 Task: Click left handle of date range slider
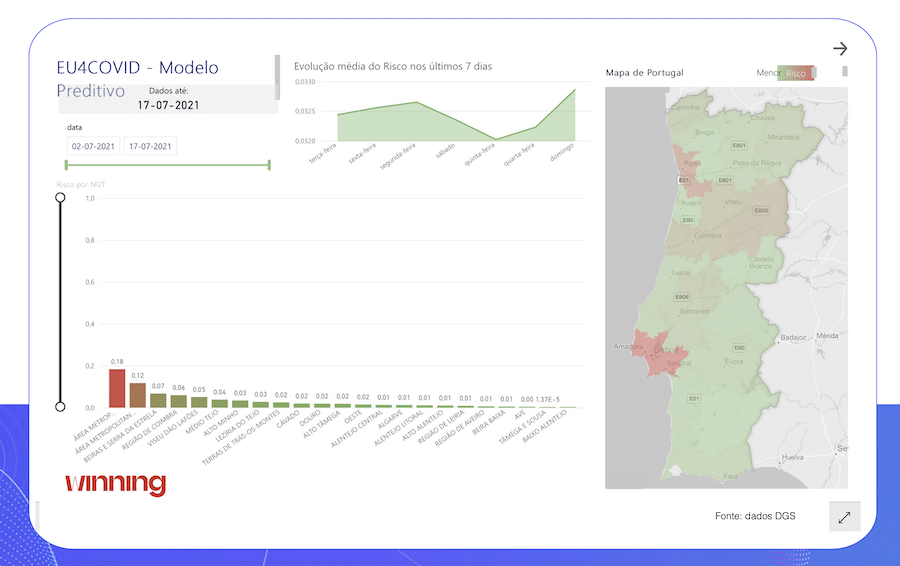tap(66, 165)
